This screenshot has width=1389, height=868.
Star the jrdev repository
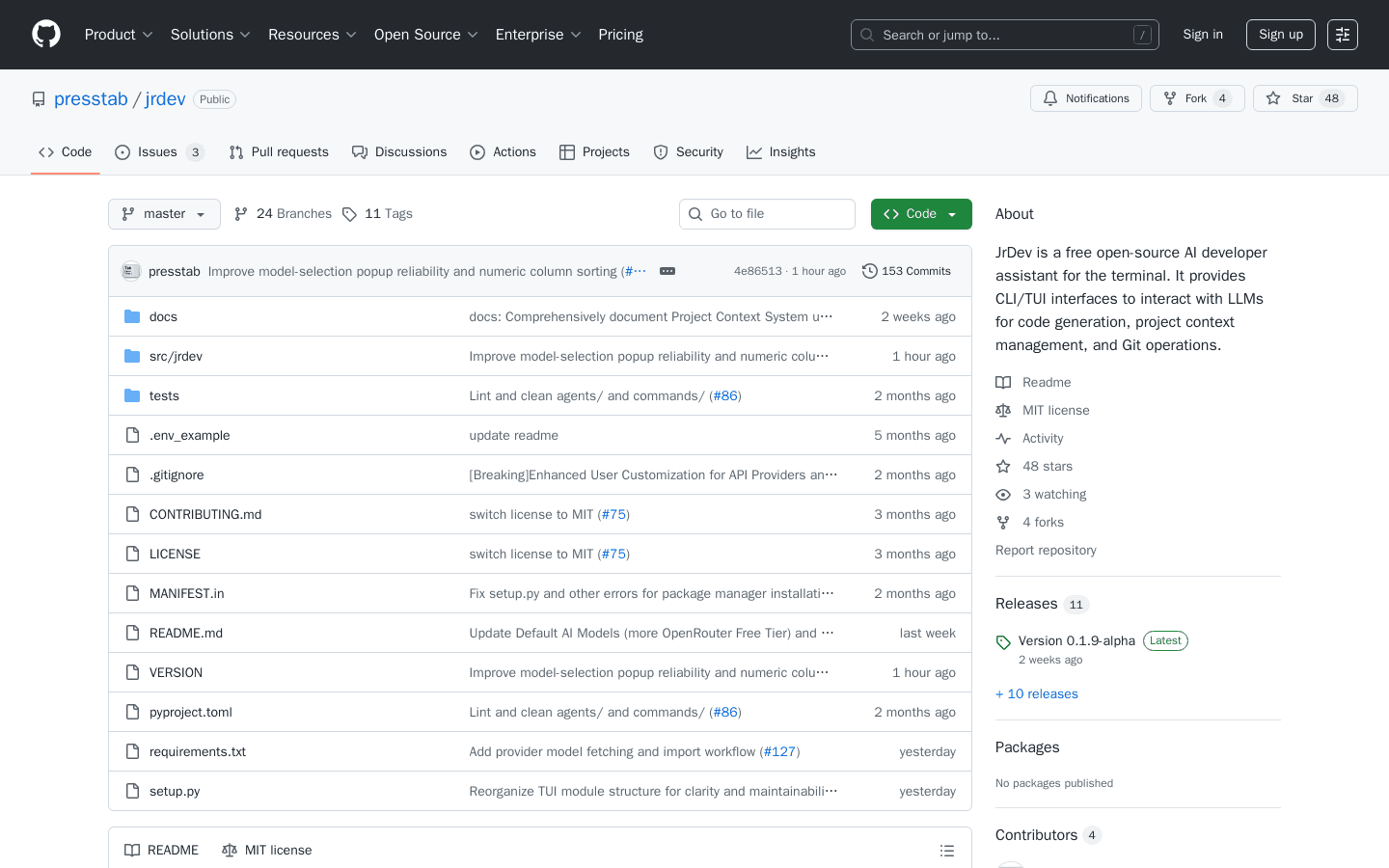pyautogui.click(x=1304, y=97)
